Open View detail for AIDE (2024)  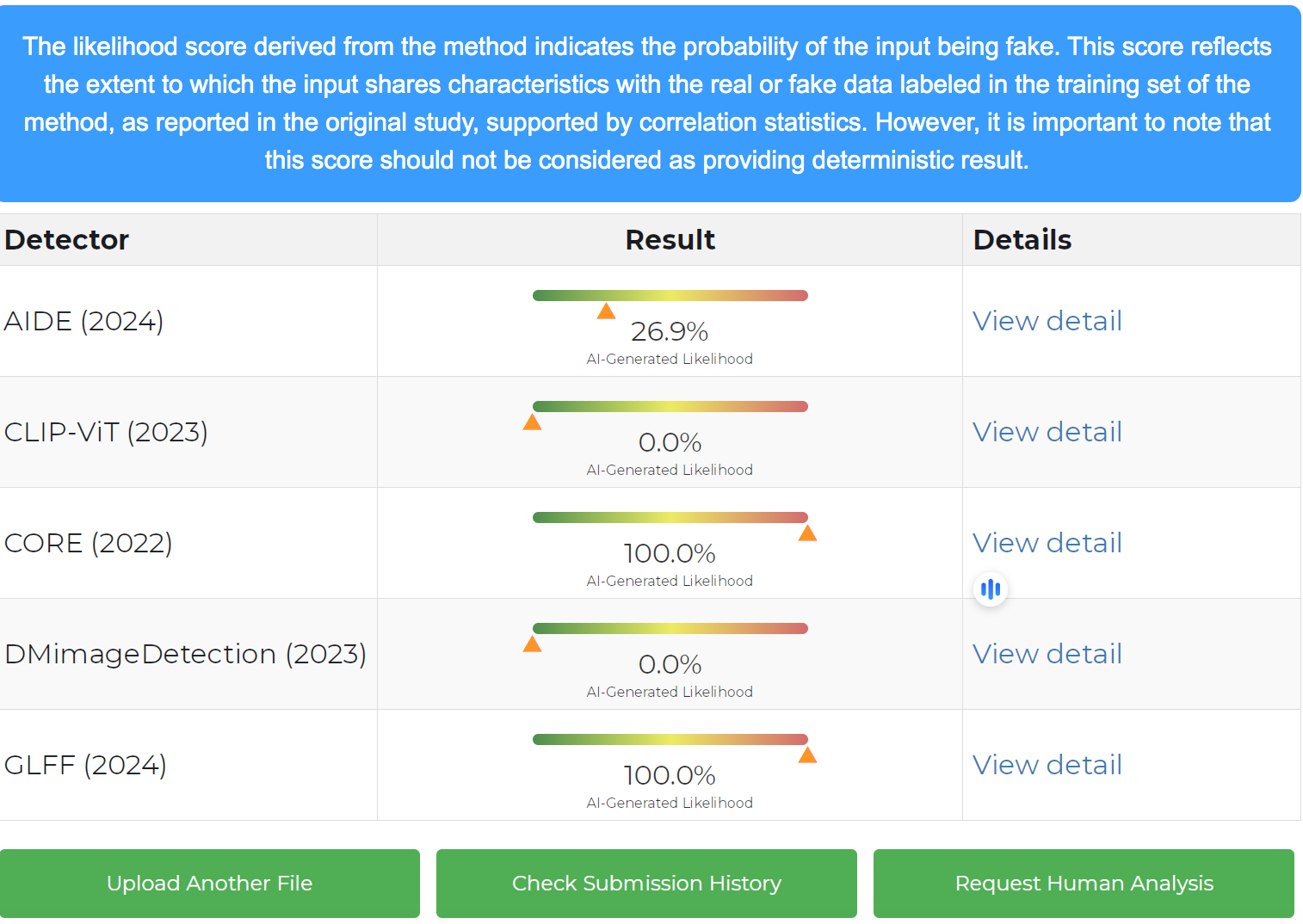tap(1047, 321)
